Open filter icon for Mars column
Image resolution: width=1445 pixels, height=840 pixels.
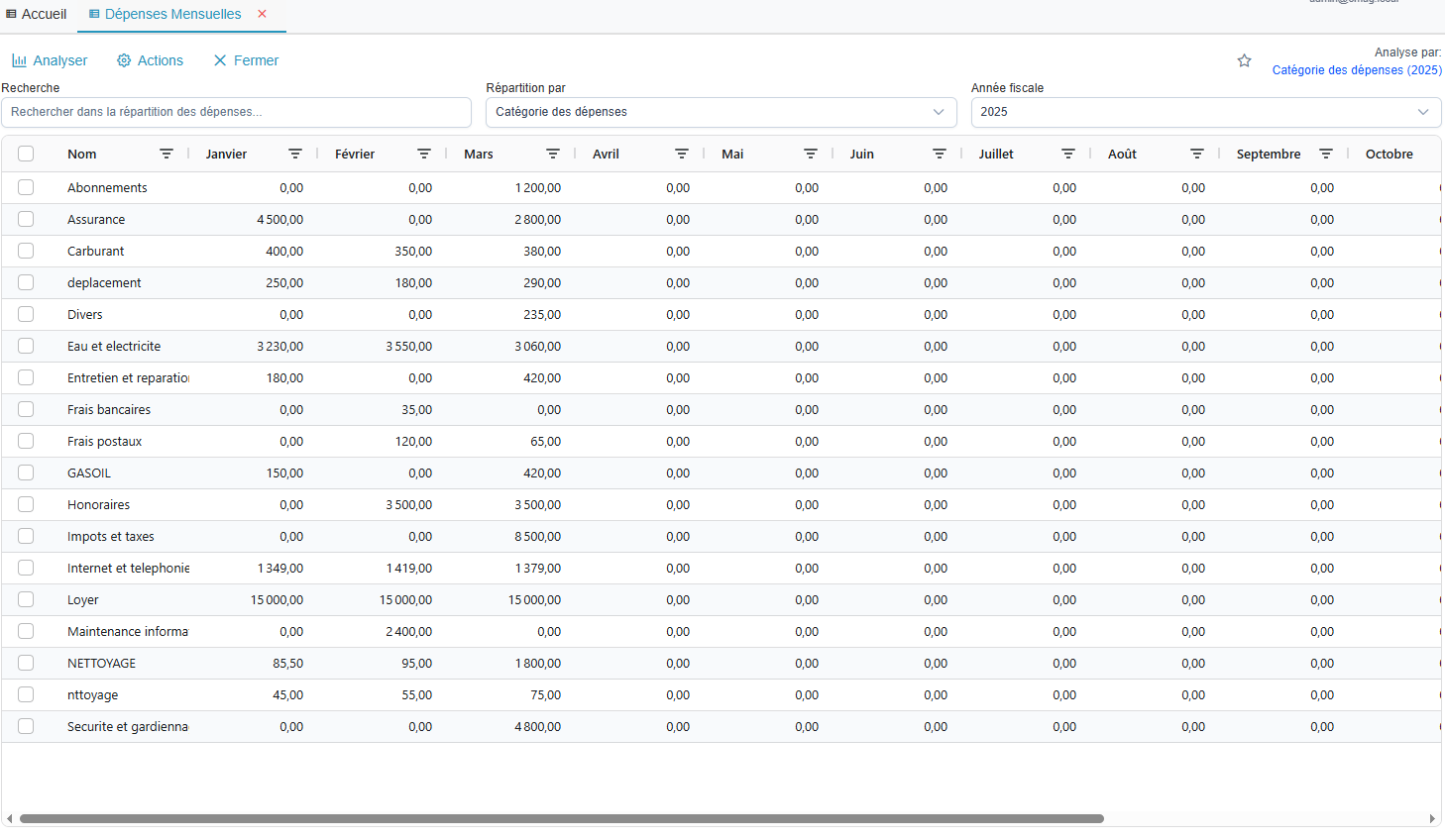[553, 155]
